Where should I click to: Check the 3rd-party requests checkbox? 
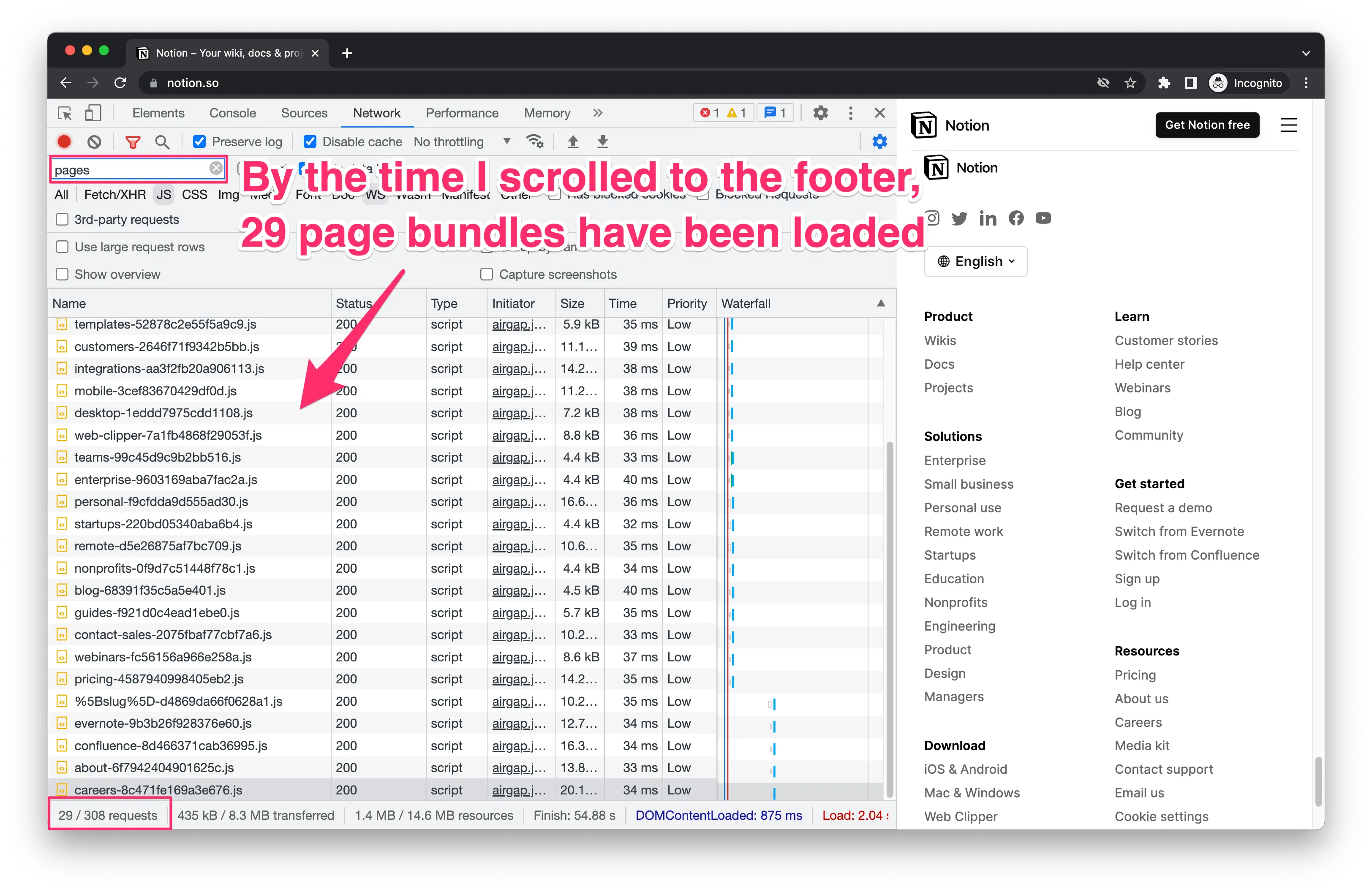pyautogui.click(x=62, y=219)
